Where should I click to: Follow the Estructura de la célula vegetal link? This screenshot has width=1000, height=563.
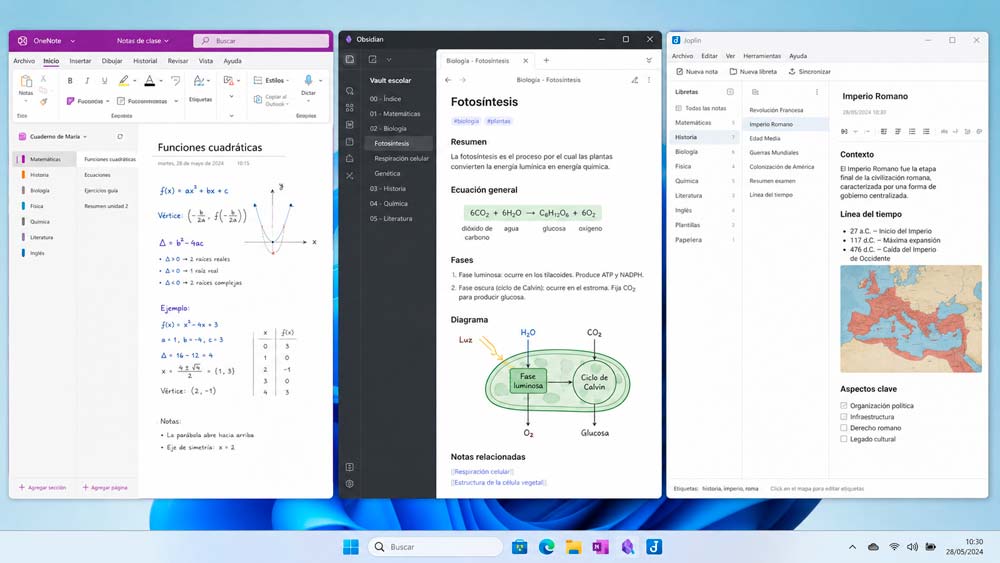click(x=499, y=483)
